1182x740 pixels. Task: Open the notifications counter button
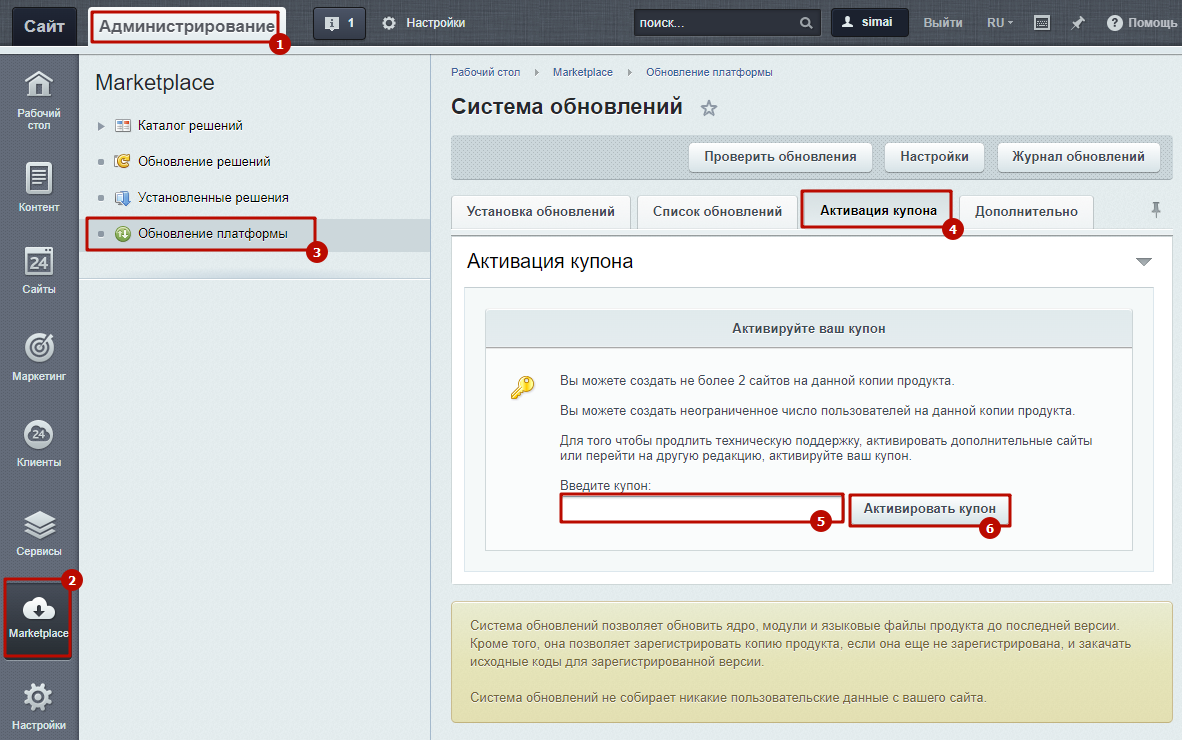[x=339, y=23]
